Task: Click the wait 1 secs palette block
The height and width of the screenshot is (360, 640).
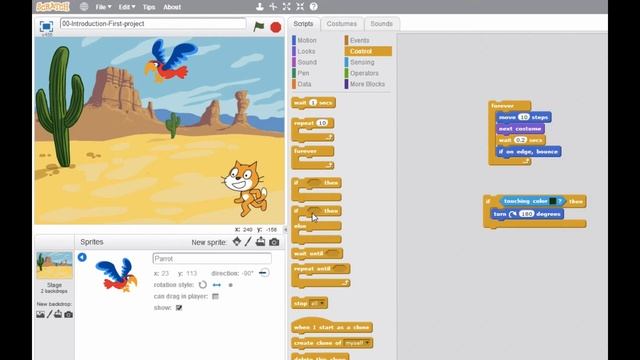Action: pyautogui.click(x=313, y=103)
